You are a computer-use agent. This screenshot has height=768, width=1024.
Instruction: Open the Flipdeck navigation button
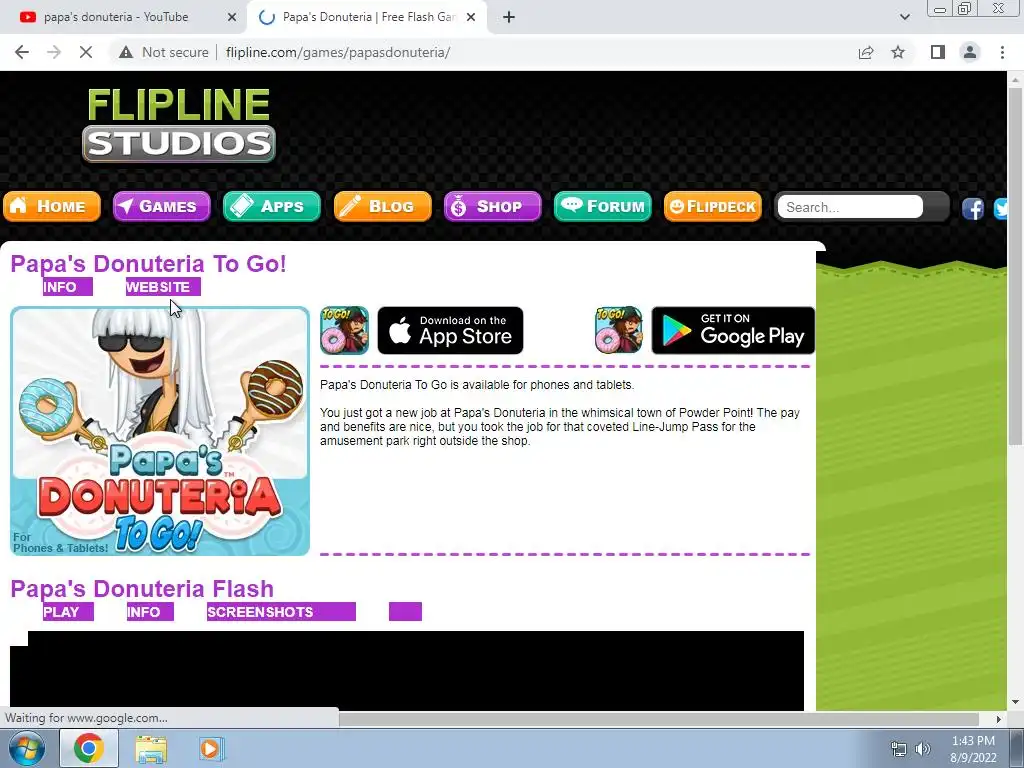[x=712, y=206]
